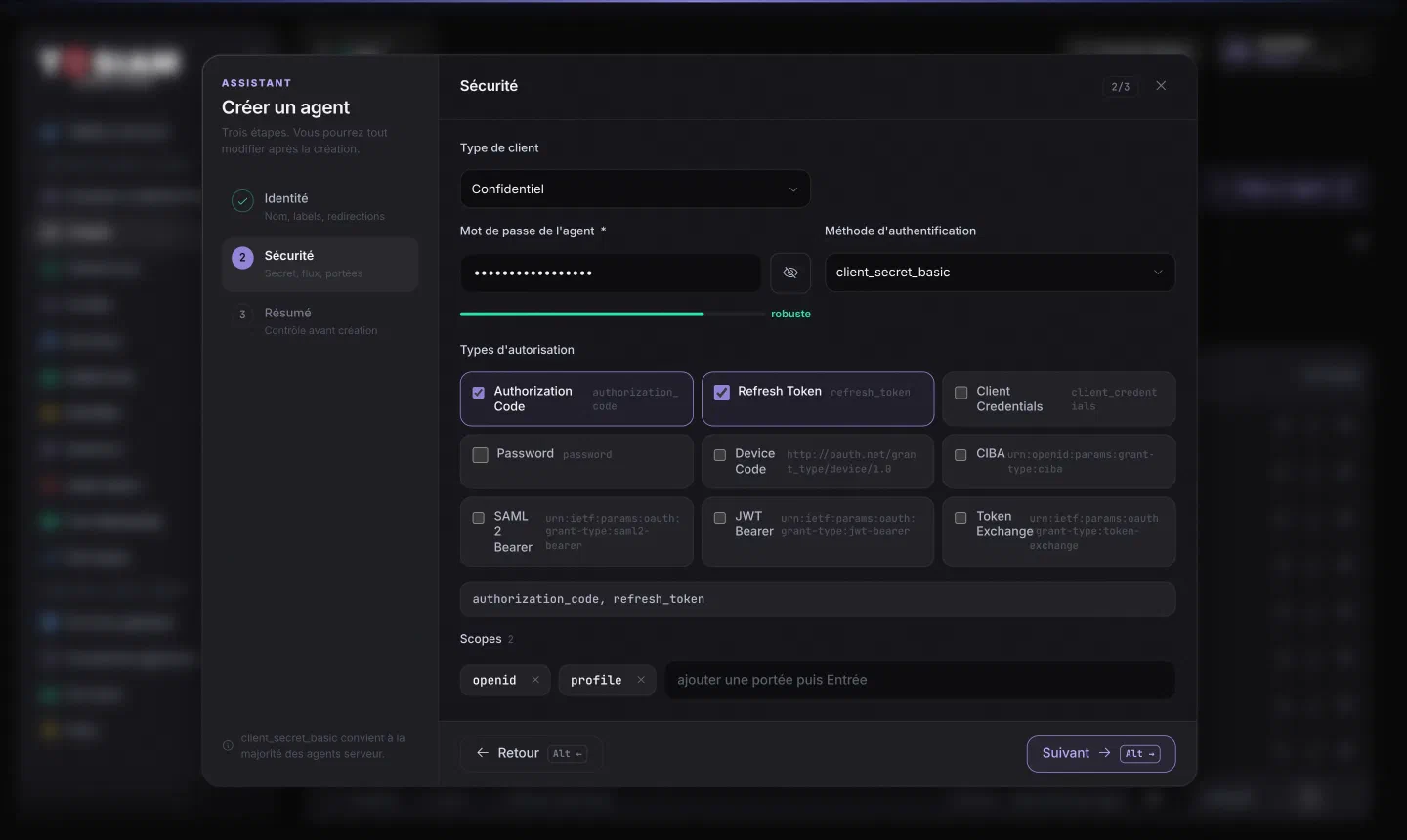
Task: Enable the Client Credentials grant type
Action: [x=961, y=393]
